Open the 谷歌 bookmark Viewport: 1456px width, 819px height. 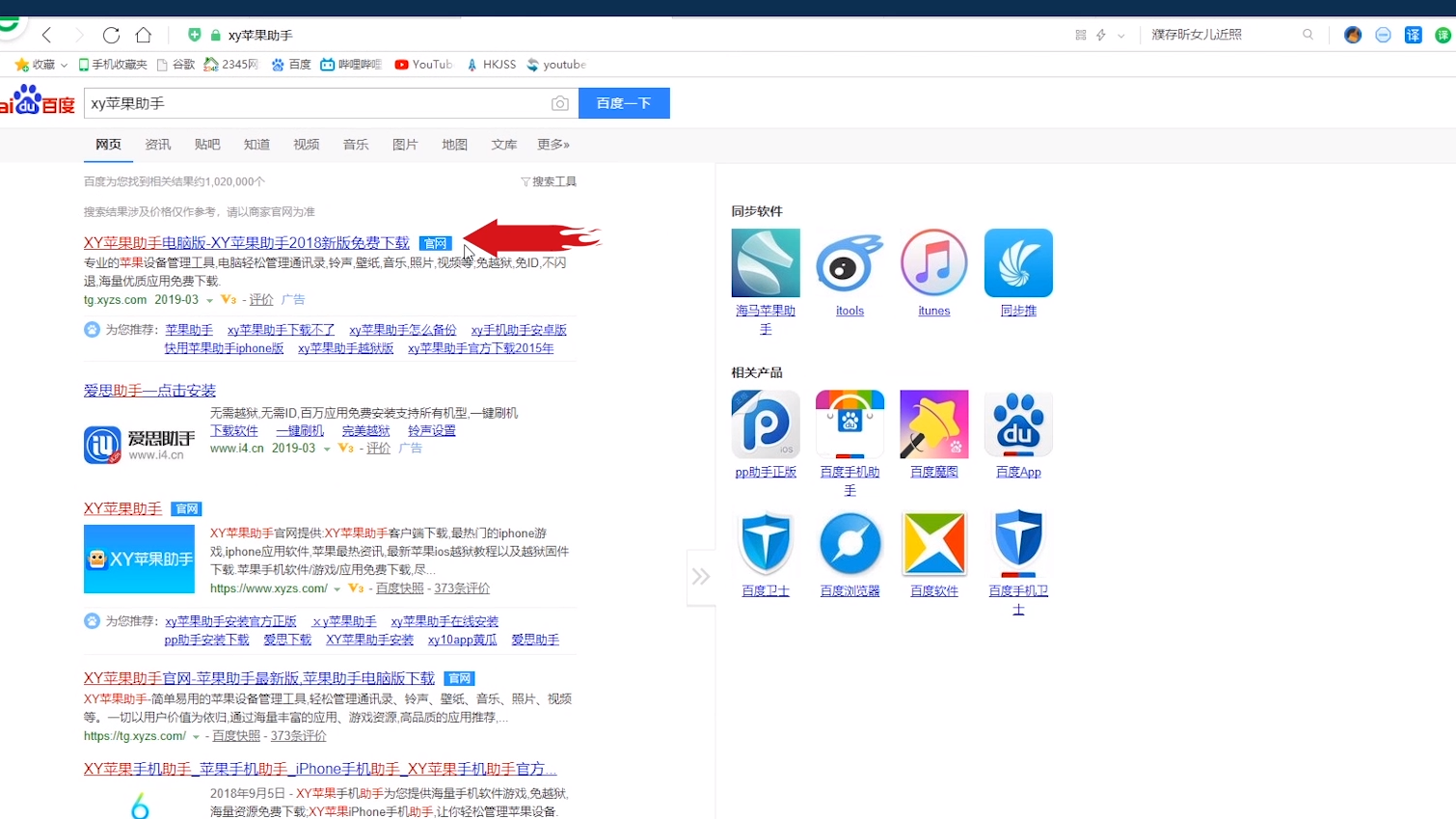pyautogui.click(x=175, y=65)
